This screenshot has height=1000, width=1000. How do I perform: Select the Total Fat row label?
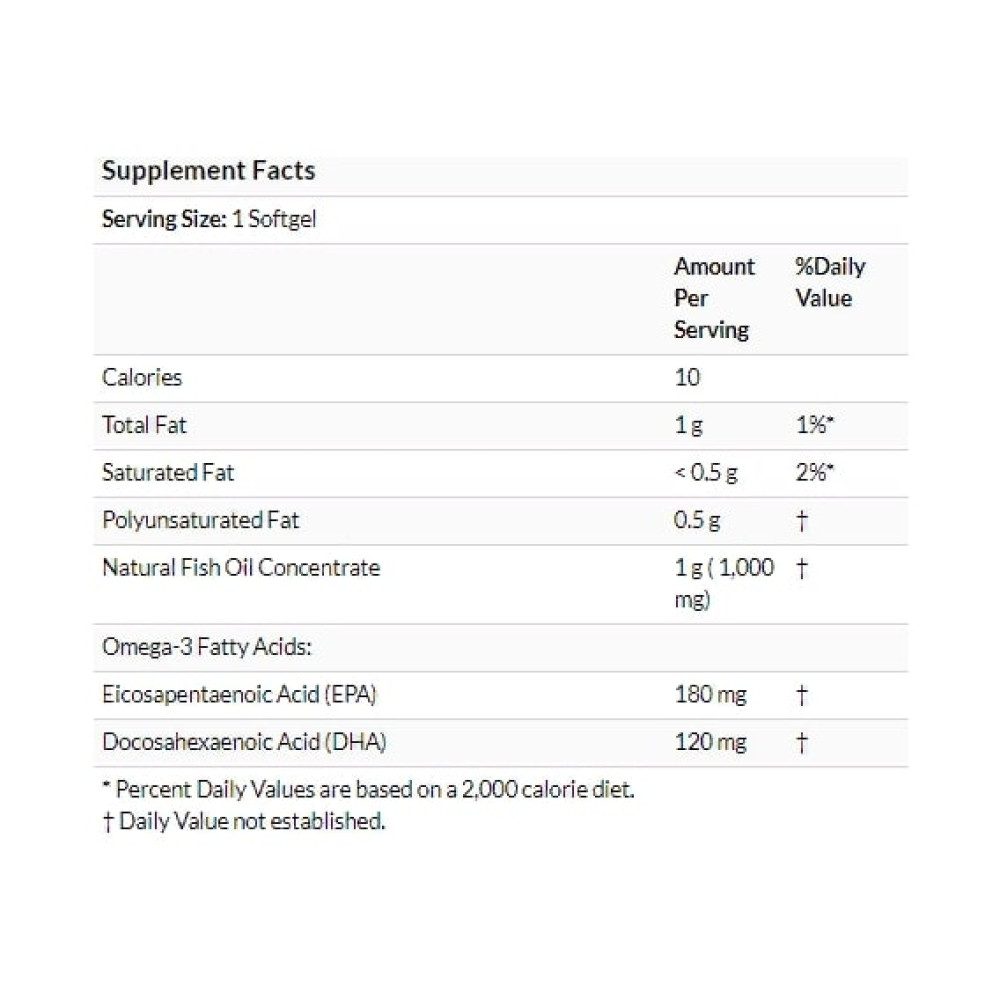click(x=144, y=425)
